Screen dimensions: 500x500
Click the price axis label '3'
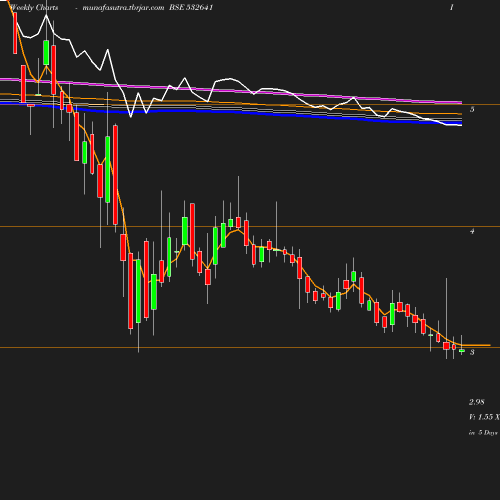tap(472, 352)
